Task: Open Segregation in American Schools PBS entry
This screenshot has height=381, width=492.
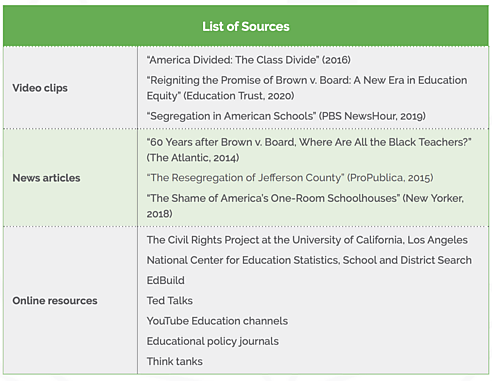Action: [x=286, y=116]
